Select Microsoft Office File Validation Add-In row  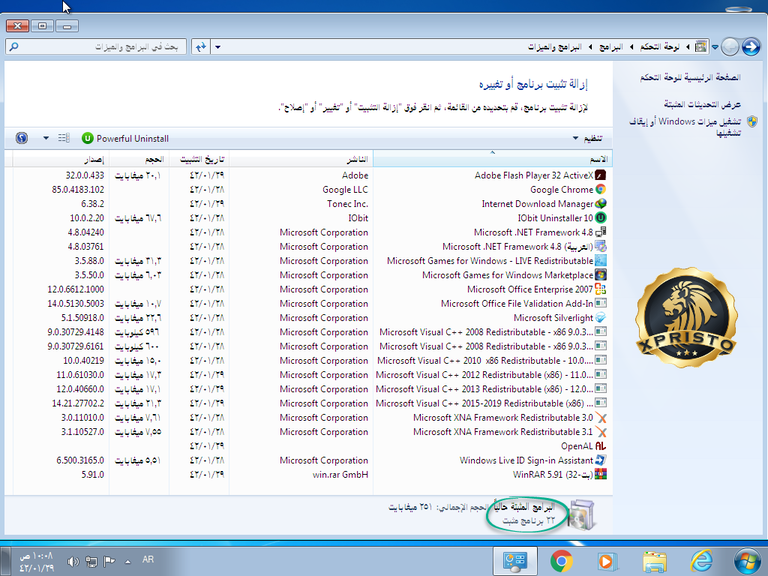click(x=310, y=304)
